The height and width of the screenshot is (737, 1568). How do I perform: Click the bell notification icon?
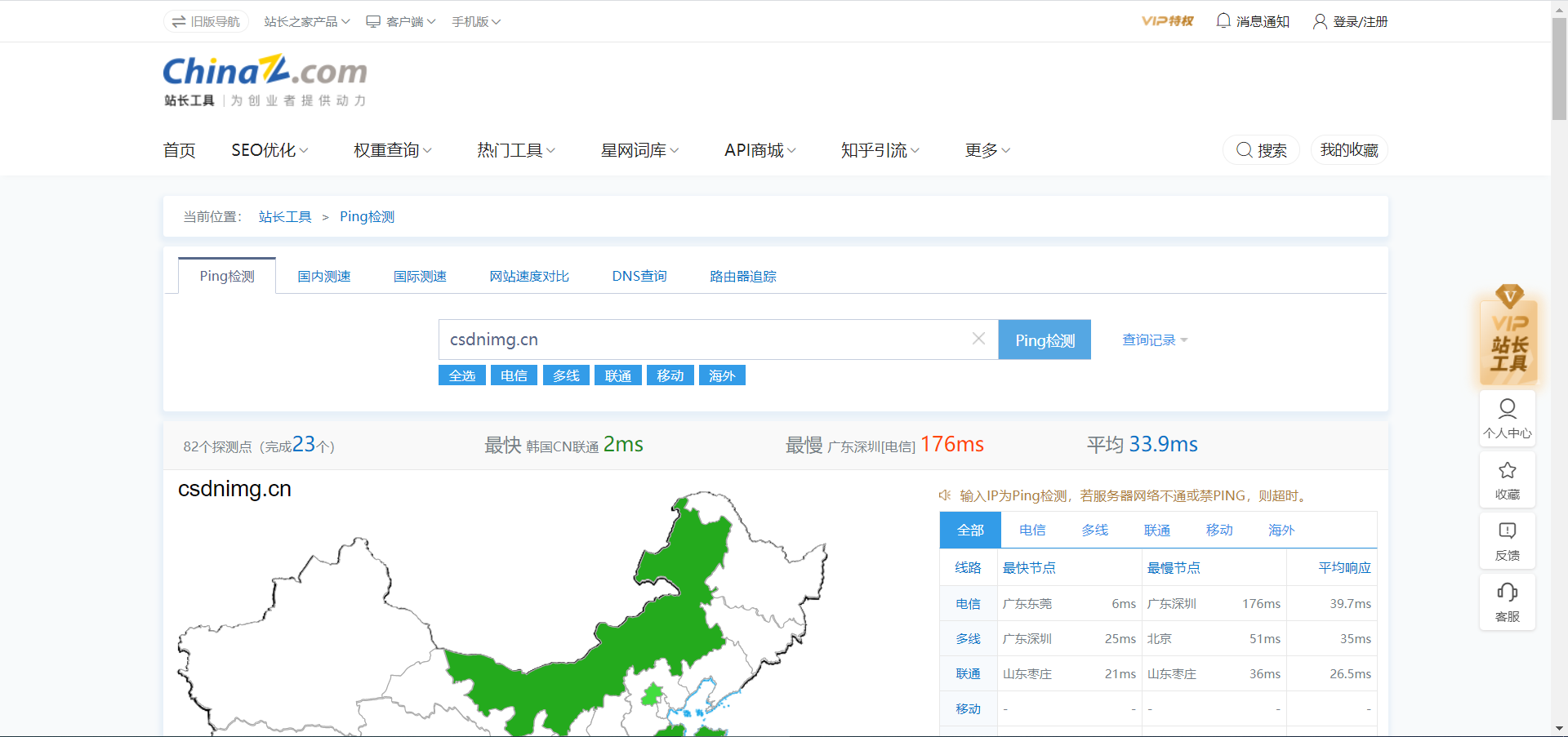[1223, 20]
